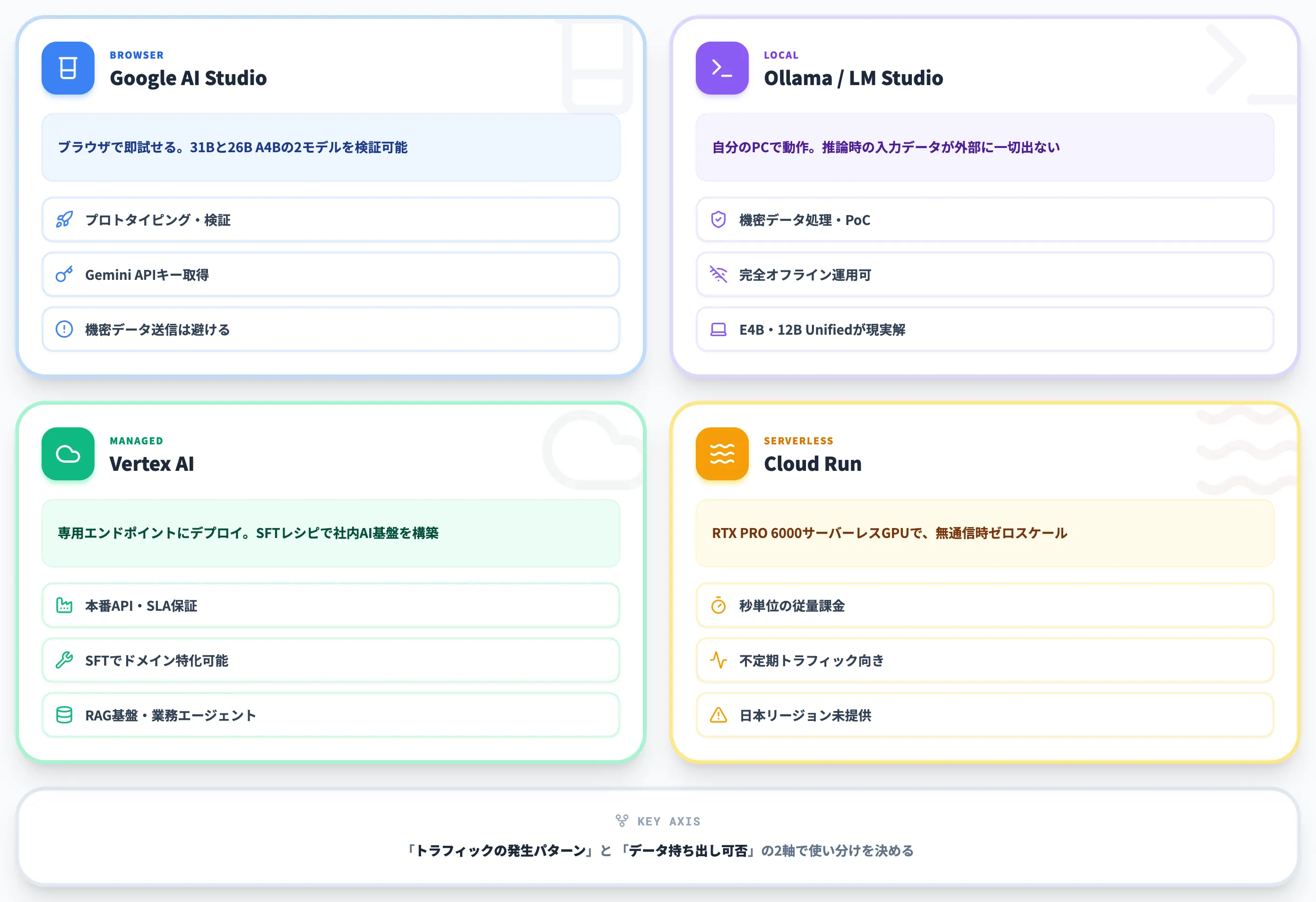
Task: Click the 機密データ送信は避ける row text
Action: point(157,330)
